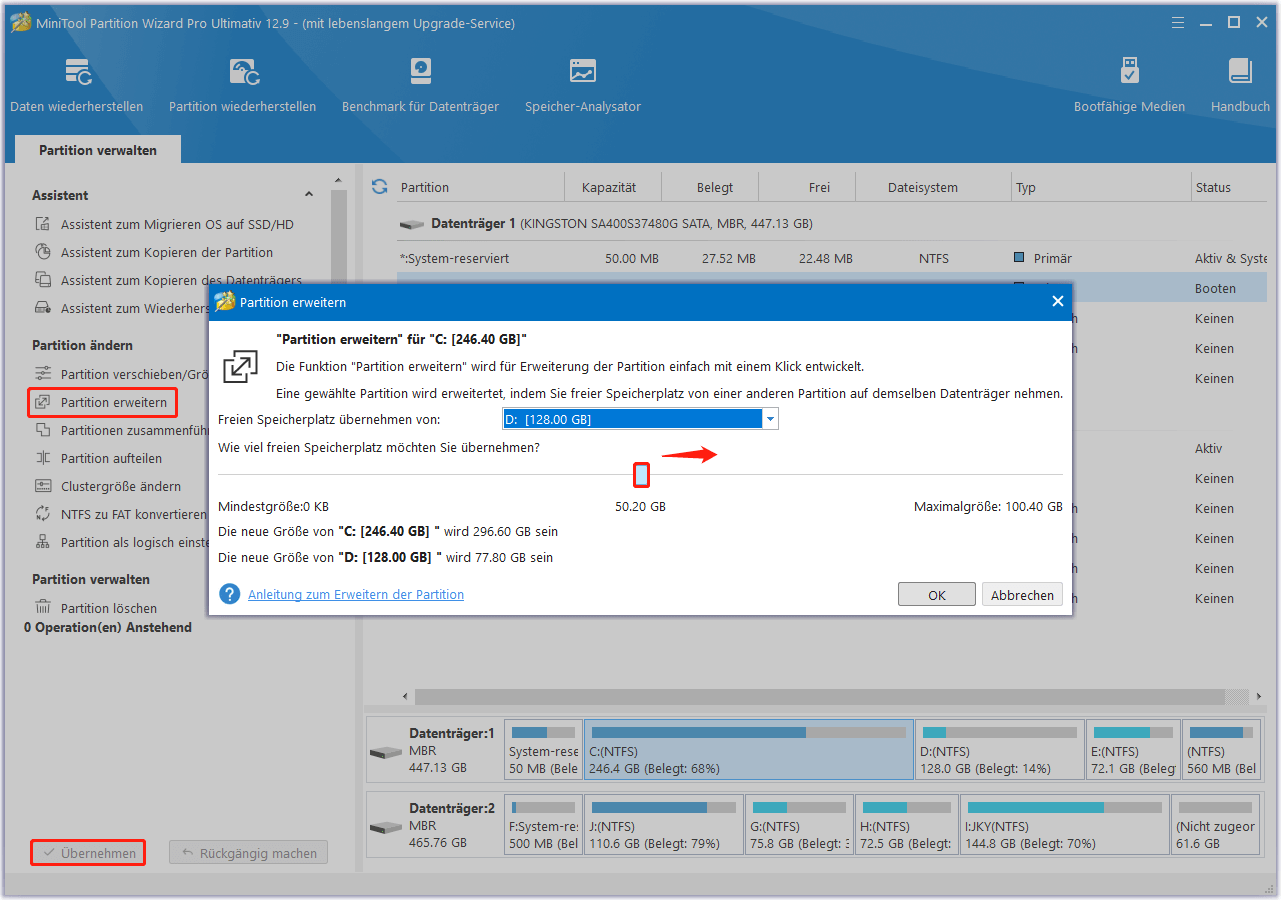Select the Nicht zugeordnet 61.6 GB block
1281x900 pixels.
(1215, 826)
